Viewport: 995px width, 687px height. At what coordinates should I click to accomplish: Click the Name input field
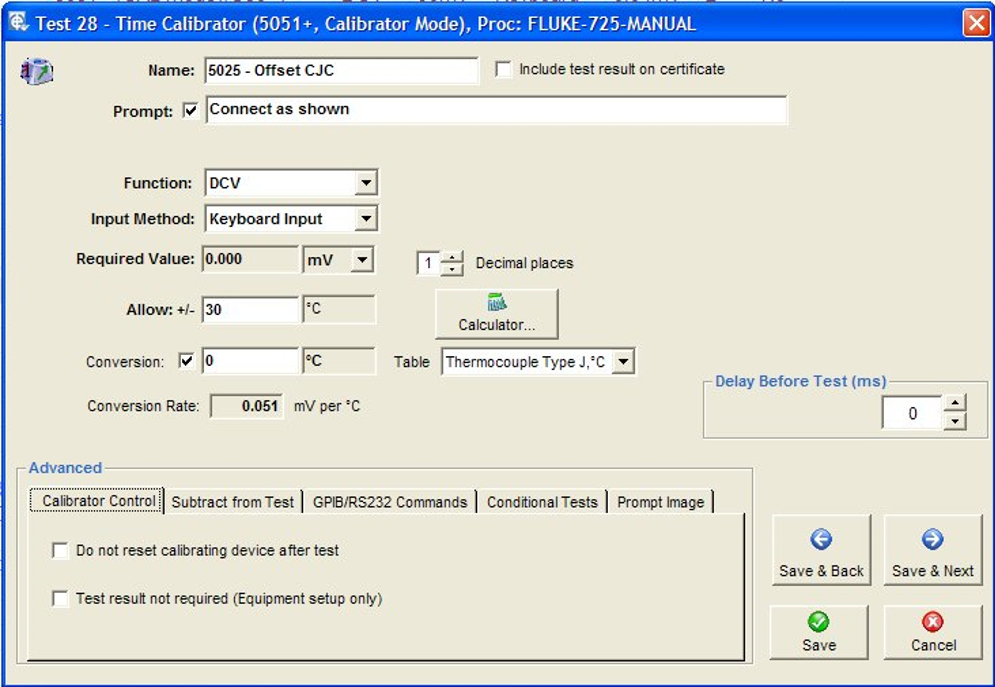341,71
